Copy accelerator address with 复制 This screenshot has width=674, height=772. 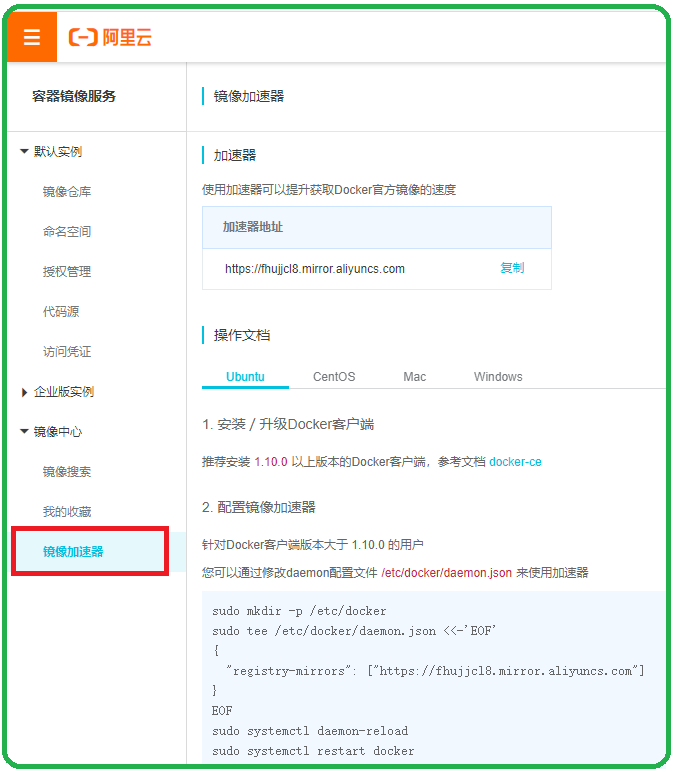tap(512, 268)
